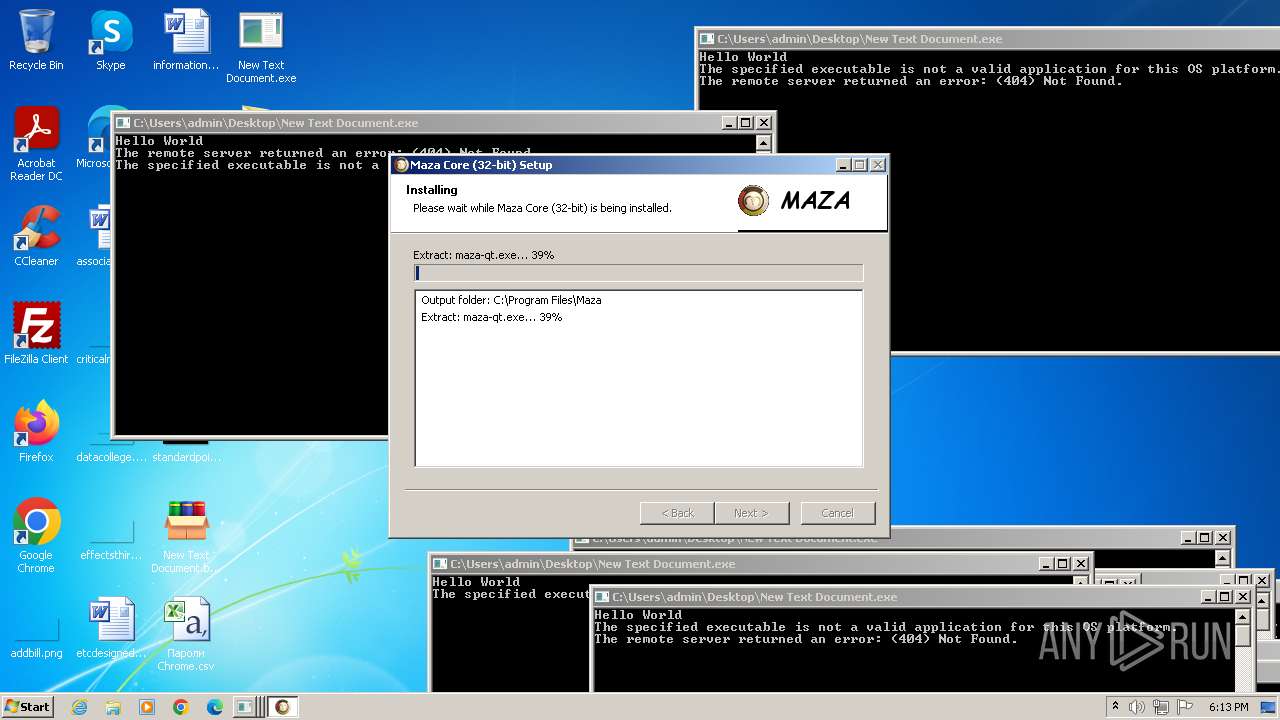Open the Acrobat Reader DC shortcut

(x=36, y=145)
